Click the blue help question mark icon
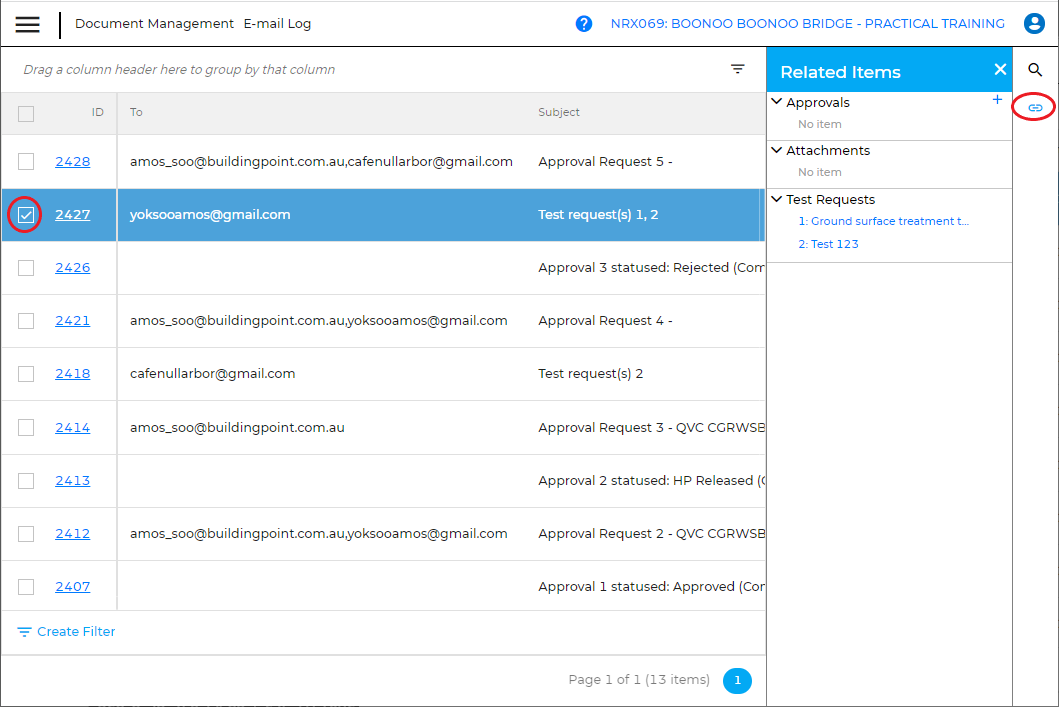The width and height of the screenshot is (1059, 707). pyautogui.click(x=584, y=24)
